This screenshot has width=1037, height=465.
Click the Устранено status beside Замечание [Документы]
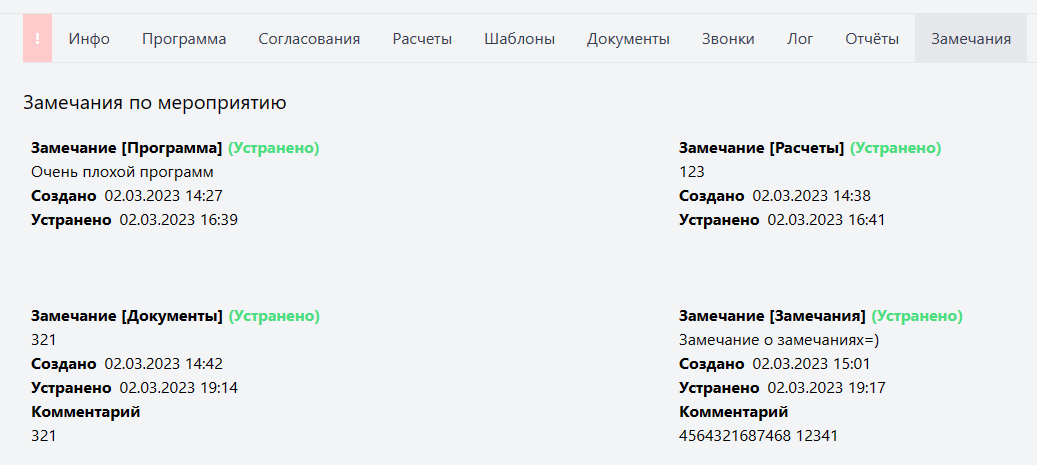tap(274, 316)
